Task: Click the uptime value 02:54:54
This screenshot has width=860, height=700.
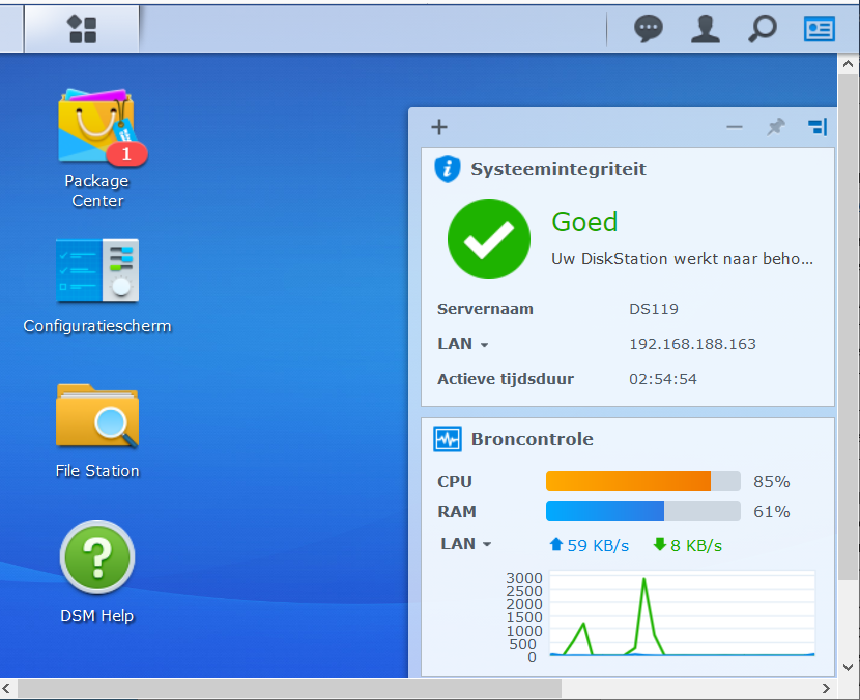Action: point(663,379)
